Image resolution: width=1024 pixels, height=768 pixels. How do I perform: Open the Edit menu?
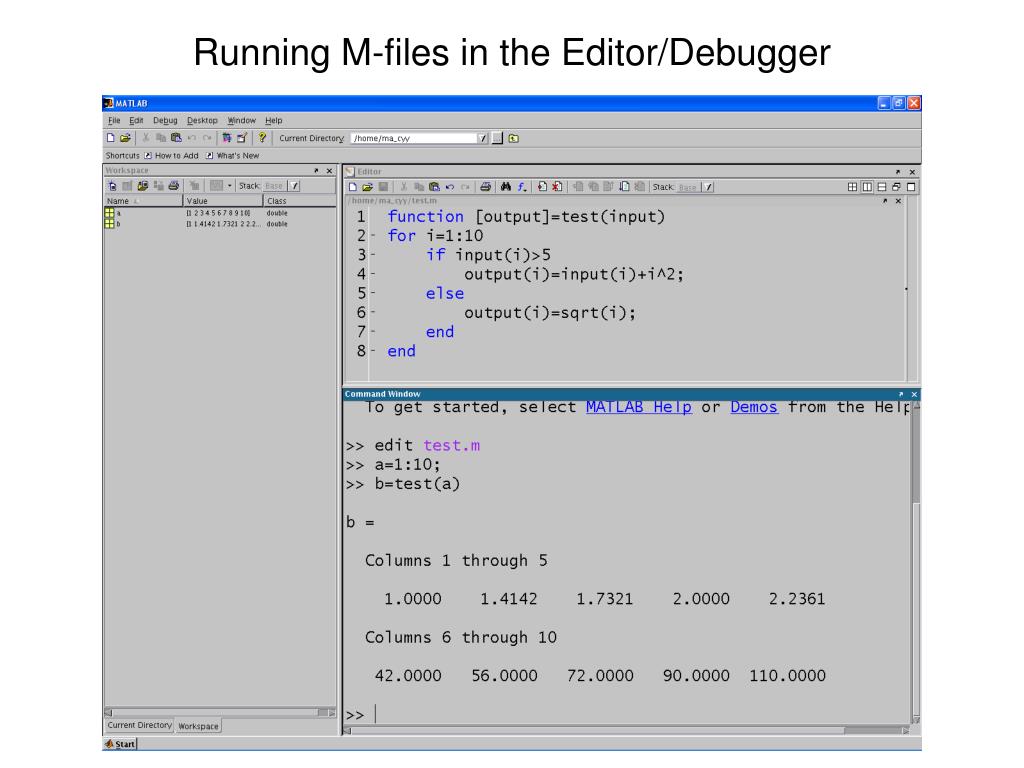point(136,121)
